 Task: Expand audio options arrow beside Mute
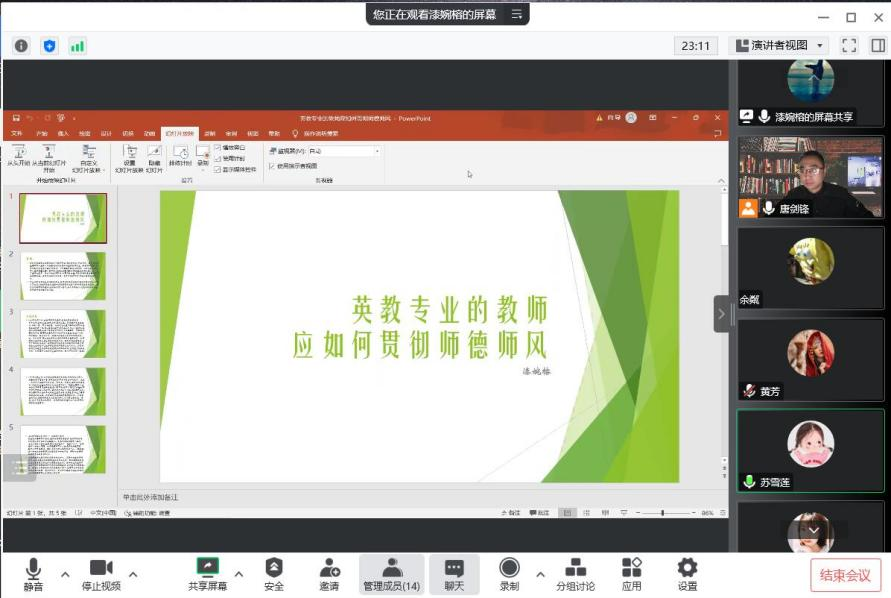(x=65, y=574)
